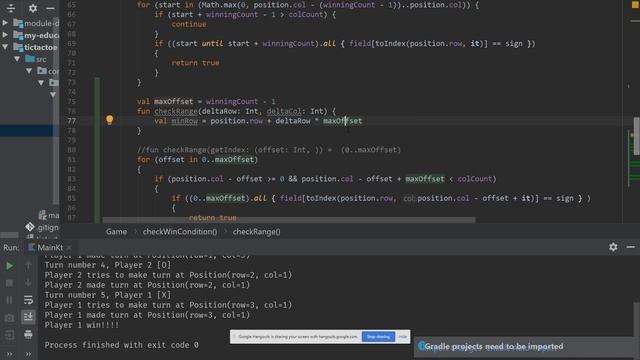Click Stop sharing in the Hangouts bar
This screenshot has height=360, width=640.
[x=378, y=337]
